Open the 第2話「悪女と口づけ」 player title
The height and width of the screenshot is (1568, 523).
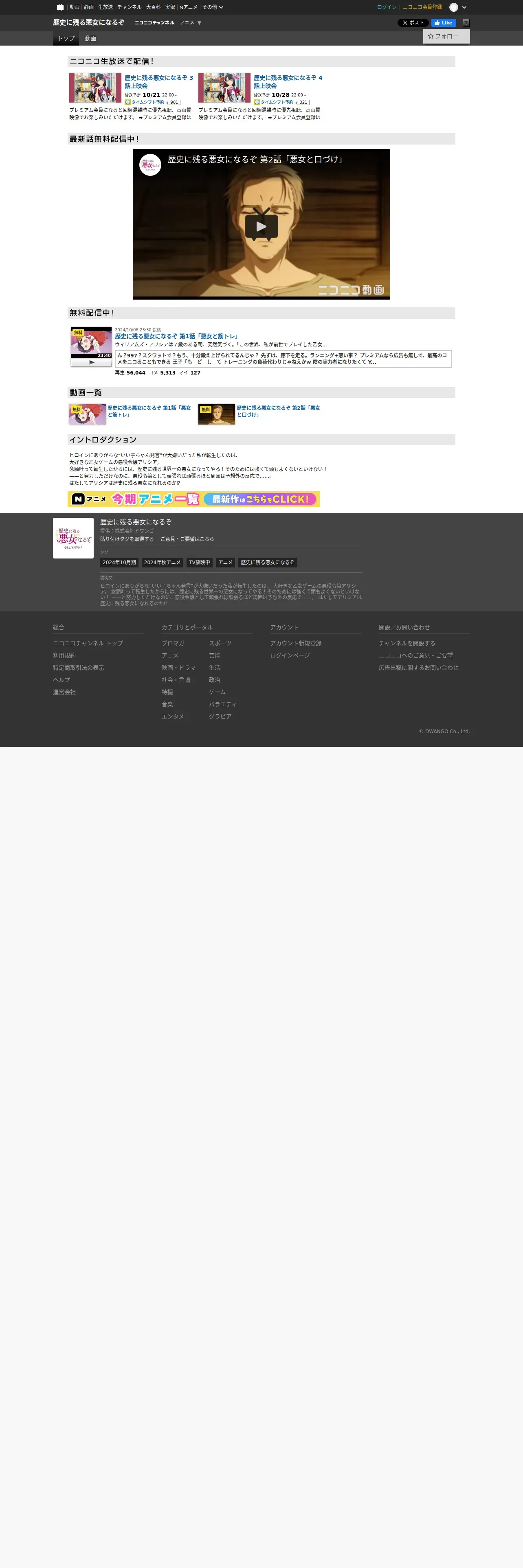point(256,160)
